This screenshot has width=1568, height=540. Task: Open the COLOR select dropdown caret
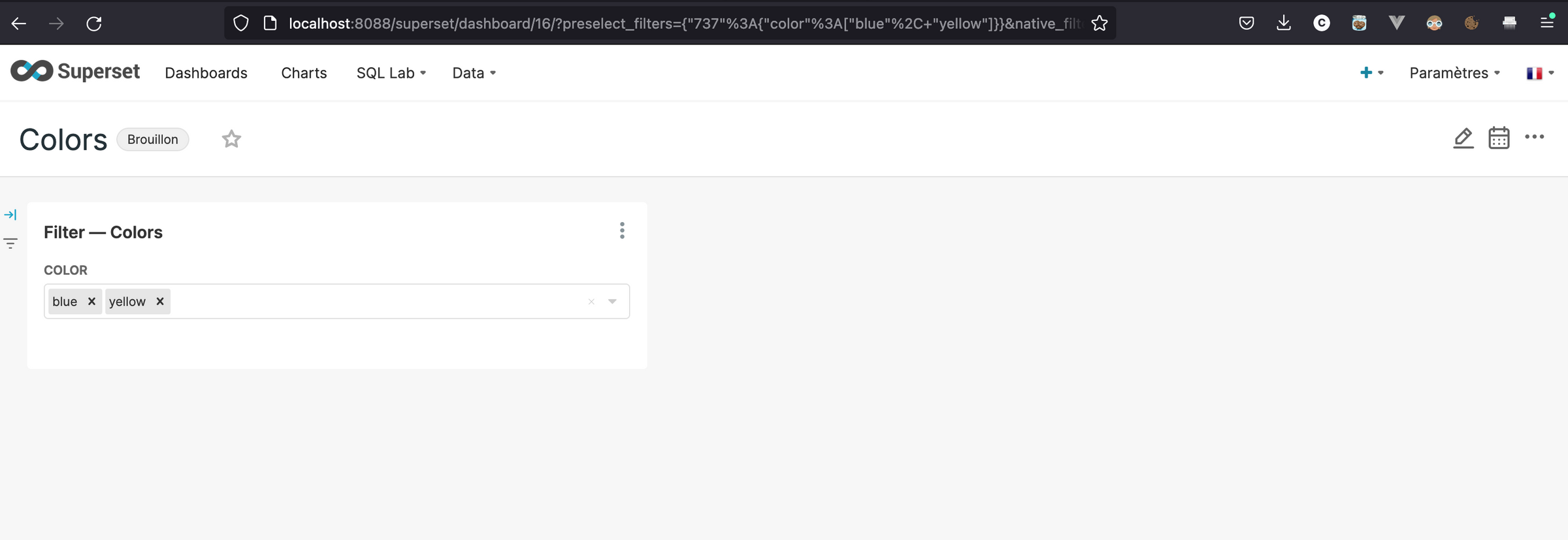click(x=613, y=301)
